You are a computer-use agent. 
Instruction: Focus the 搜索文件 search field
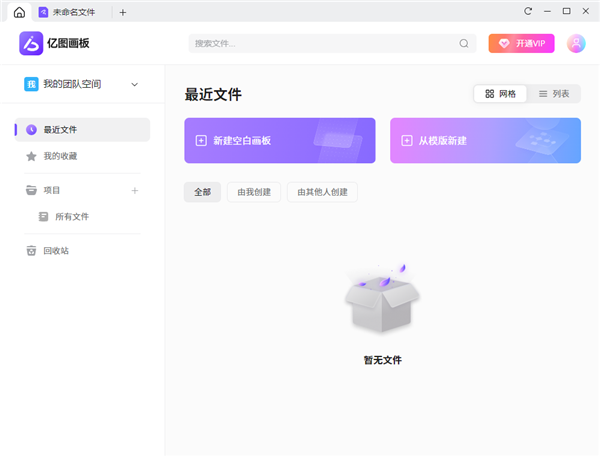320,44
